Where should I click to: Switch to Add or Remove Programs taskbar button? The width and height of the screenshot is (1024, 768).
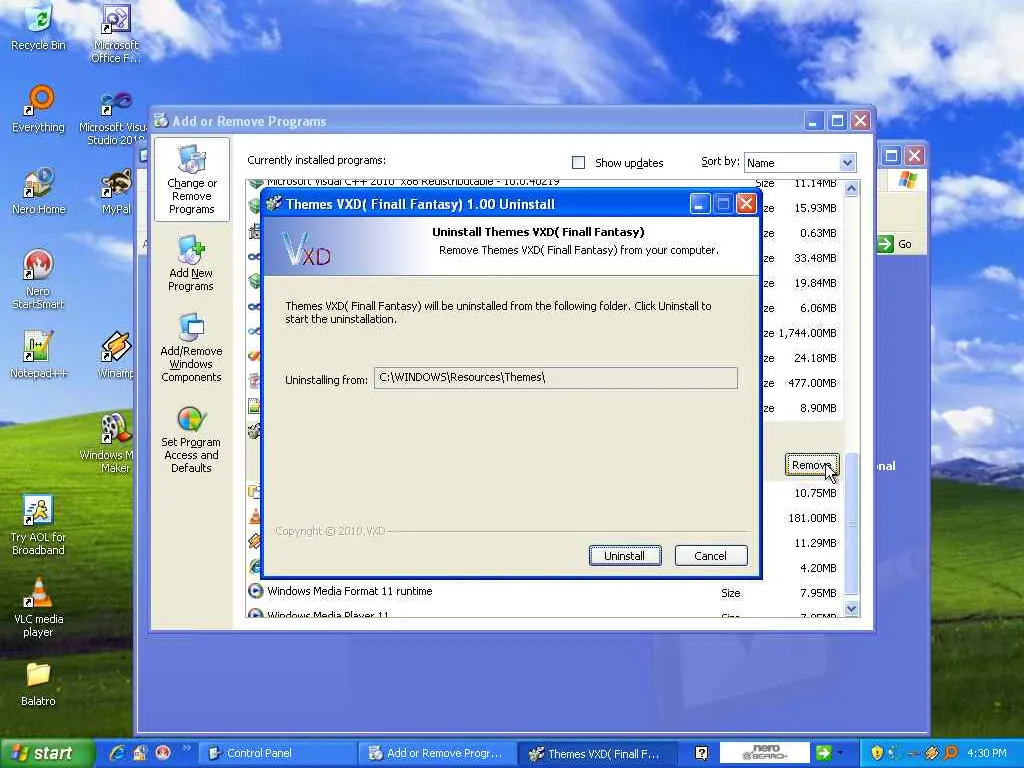tap(437, 753)
